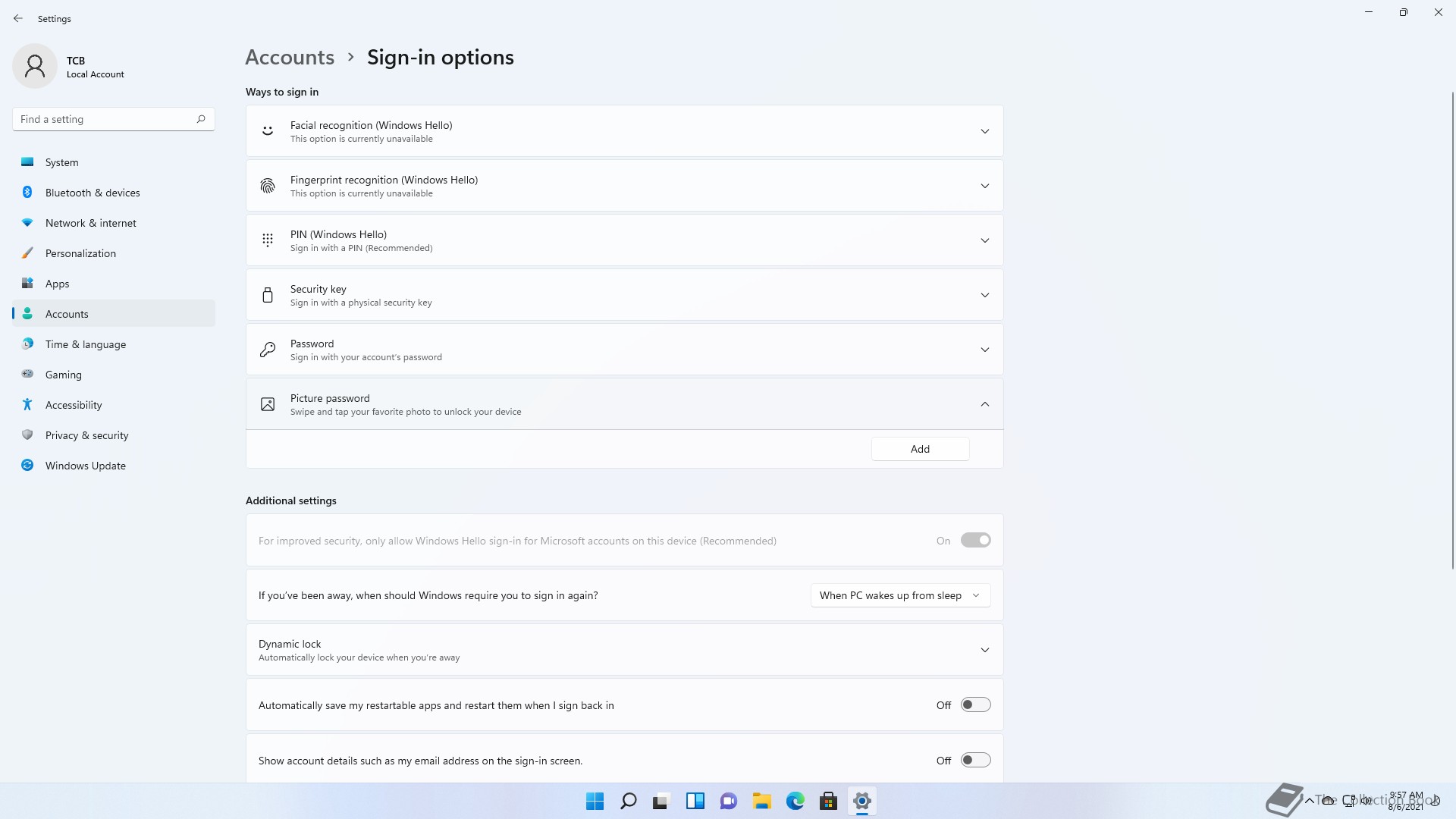1456x819 pixels.
Task: Open the Widgets taskbar icon
Action: (x=695, y=801)
